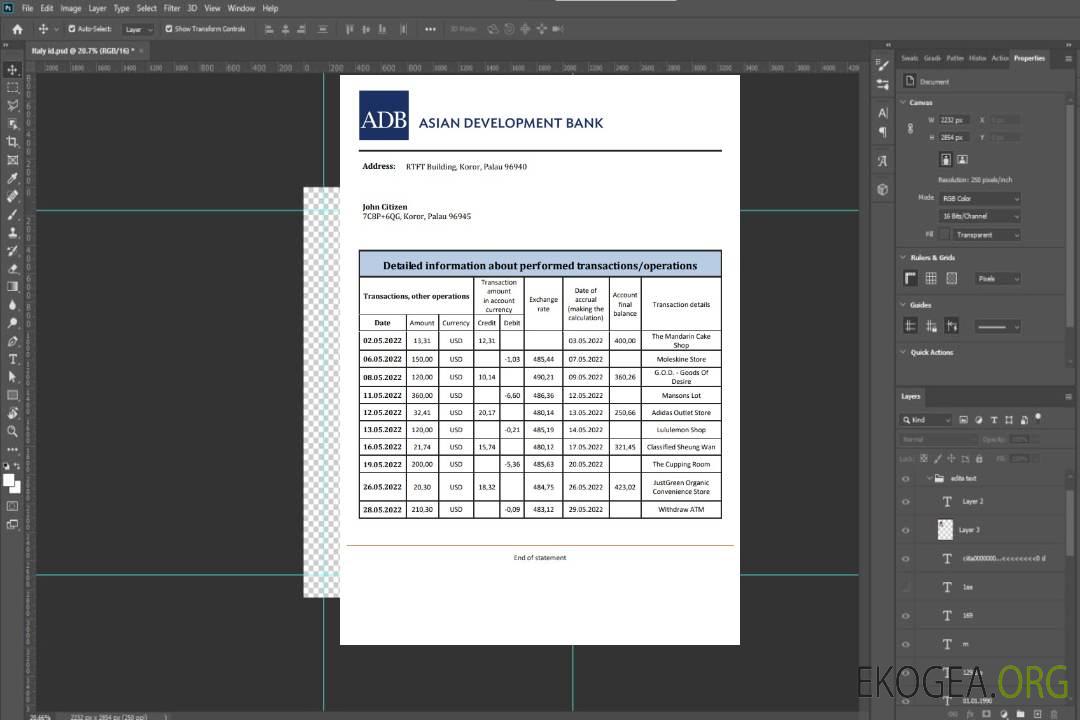Click the canvas width input field
The width and height of the screenshot is (1080, 720).
point(954,120)
